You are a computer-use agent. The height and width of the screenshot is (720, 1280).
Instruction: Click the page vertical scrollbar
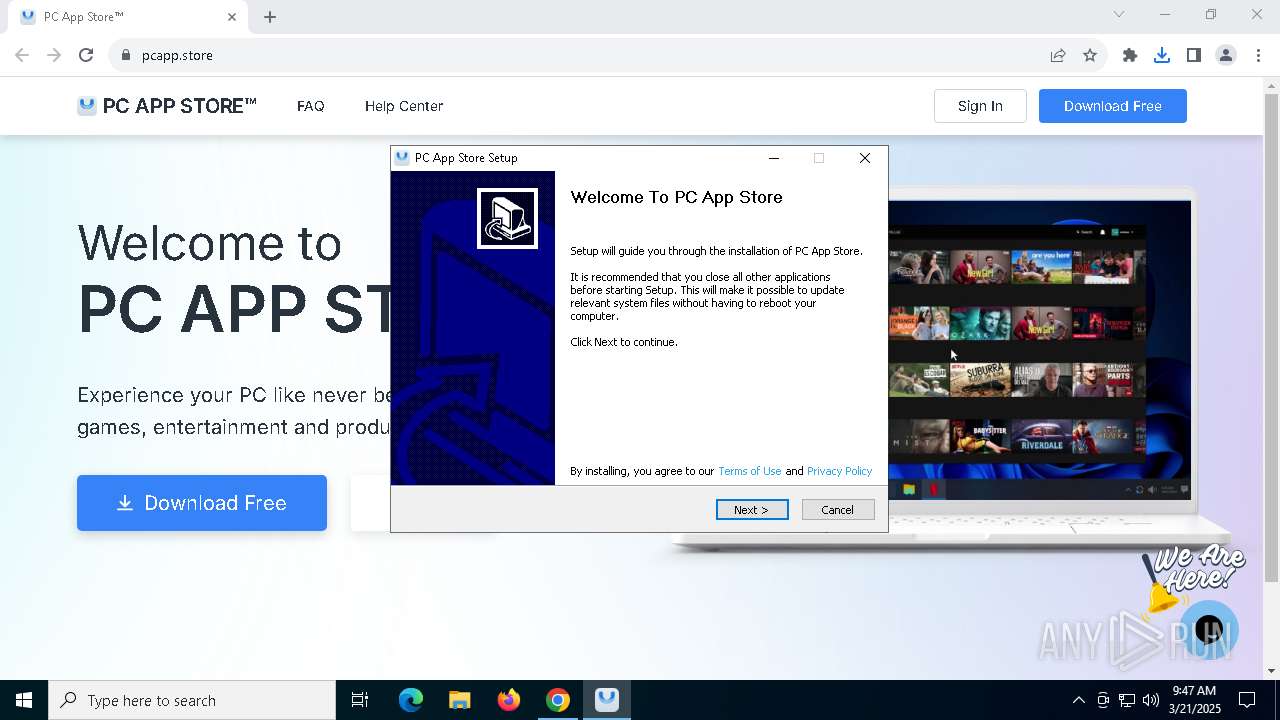pos(1271,338)
